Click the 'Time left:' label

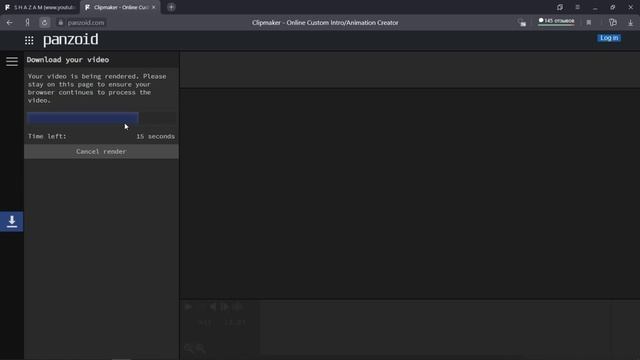47,136
